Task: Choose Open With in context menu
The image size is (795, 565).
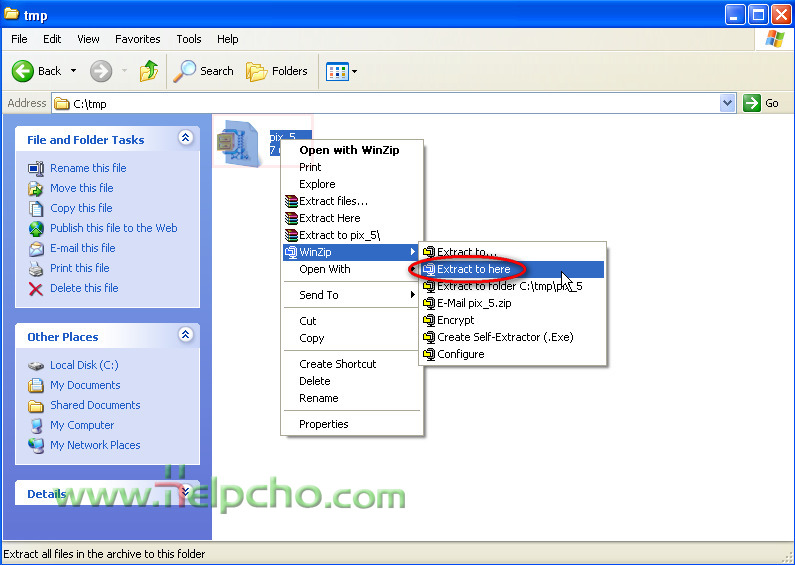Action: click(x=352, y=269)
